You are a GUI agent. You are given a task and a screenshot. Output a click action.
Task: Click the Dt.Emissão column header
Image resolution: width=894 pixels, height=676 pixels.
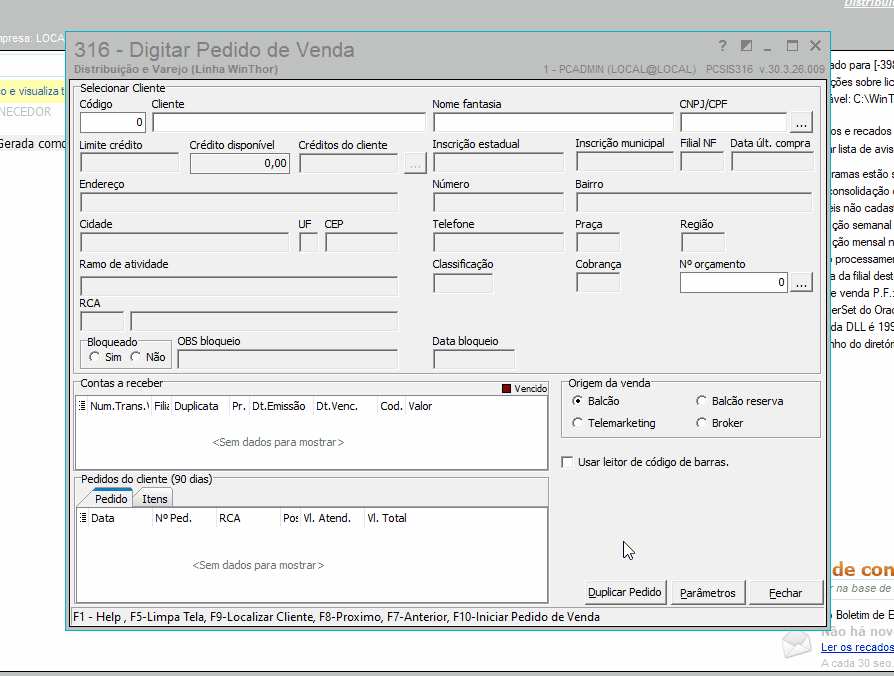click(279, 406)
